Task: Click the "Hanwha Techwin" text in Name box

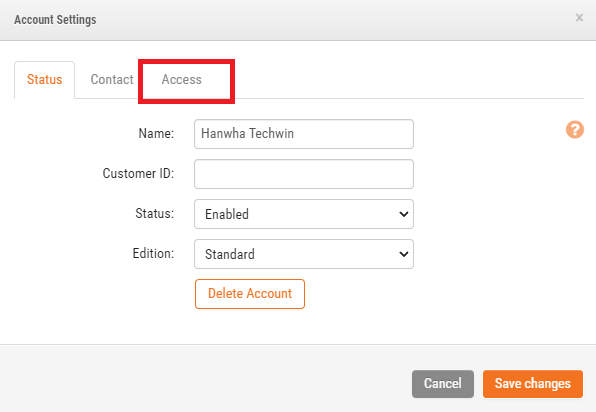Action: (247, 133)
